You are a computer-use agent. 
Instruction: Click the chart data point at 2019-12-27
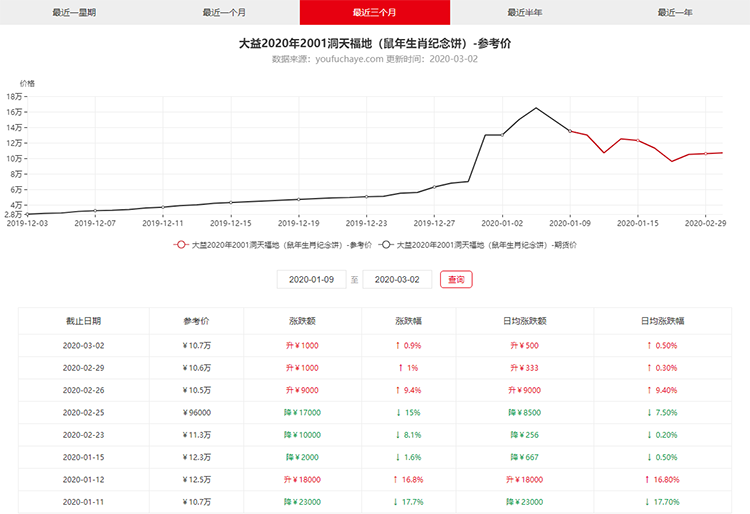click(434, 187)
